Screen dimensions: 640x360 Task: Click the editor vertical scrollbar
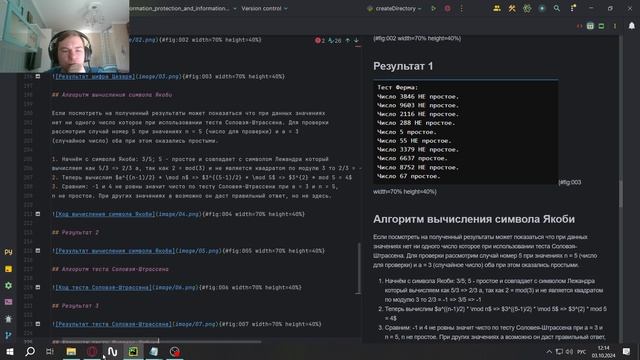pos(358,268)
